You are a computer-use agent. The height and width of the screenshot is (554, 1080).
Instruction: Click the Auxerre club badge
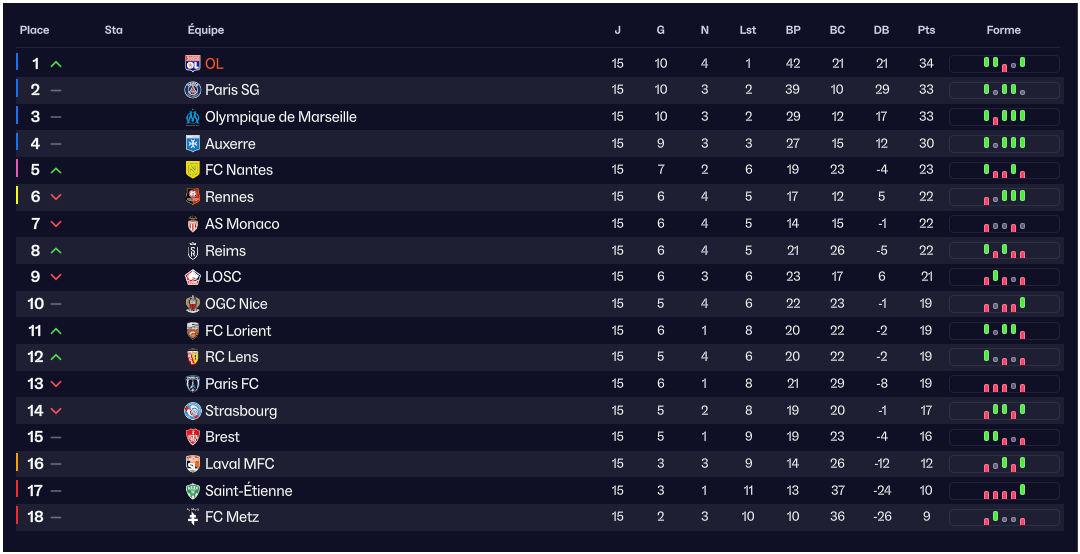pos(193,144)
